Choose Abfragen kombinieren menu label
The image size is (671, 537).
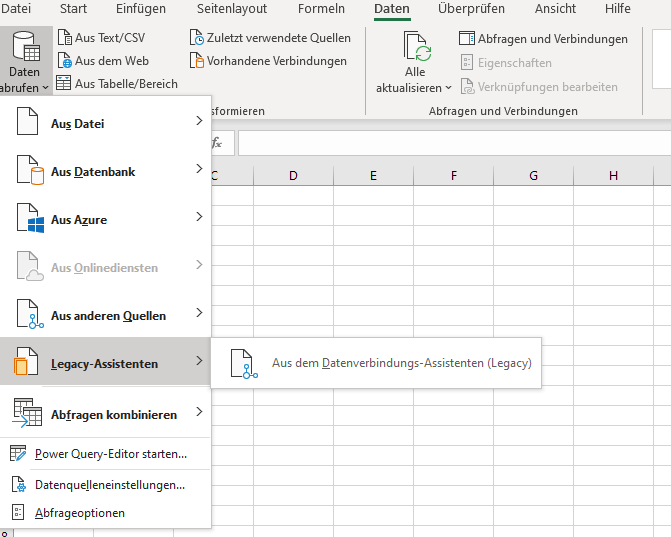tap(114, 415)
